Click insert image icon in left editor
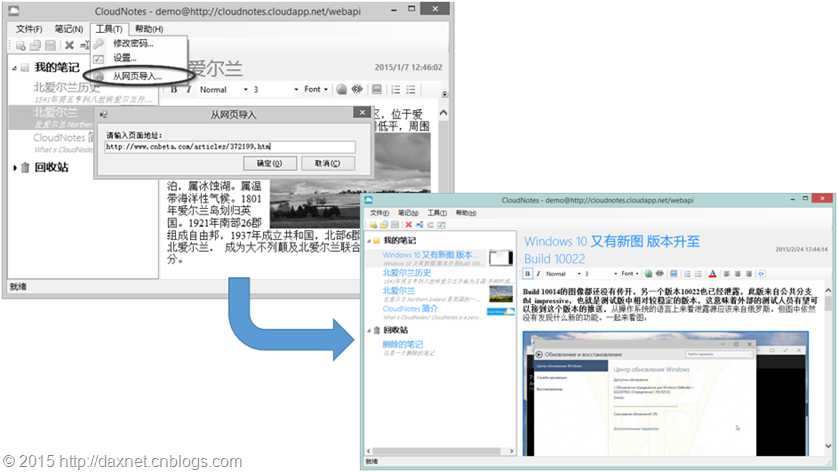The image size is (838, 472). tap(377, 89)
